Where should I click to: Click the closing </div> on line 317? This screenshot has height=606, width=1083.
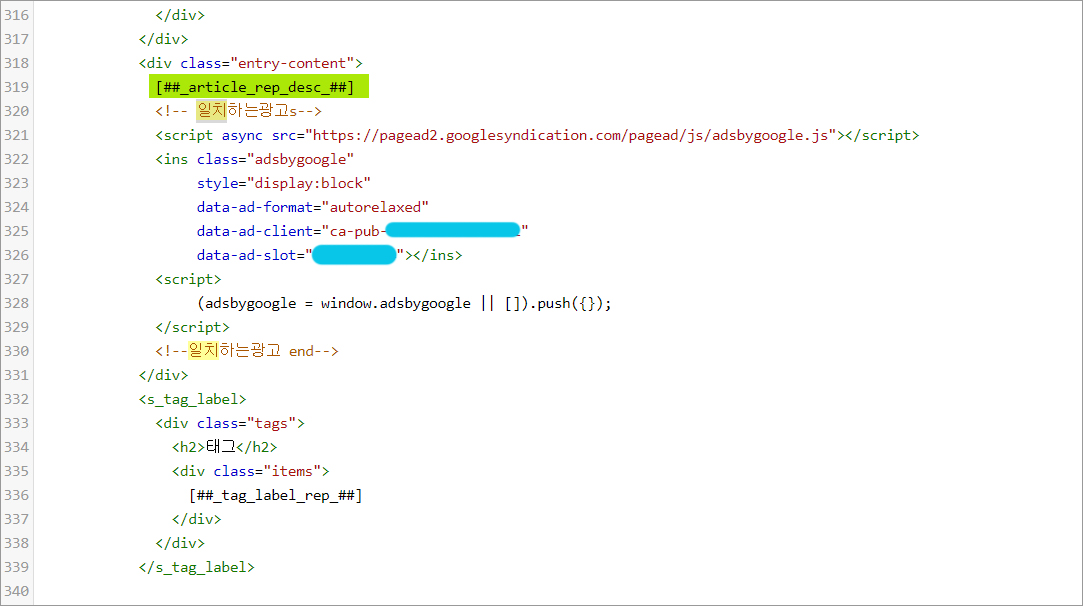click(x=164, y=39)
